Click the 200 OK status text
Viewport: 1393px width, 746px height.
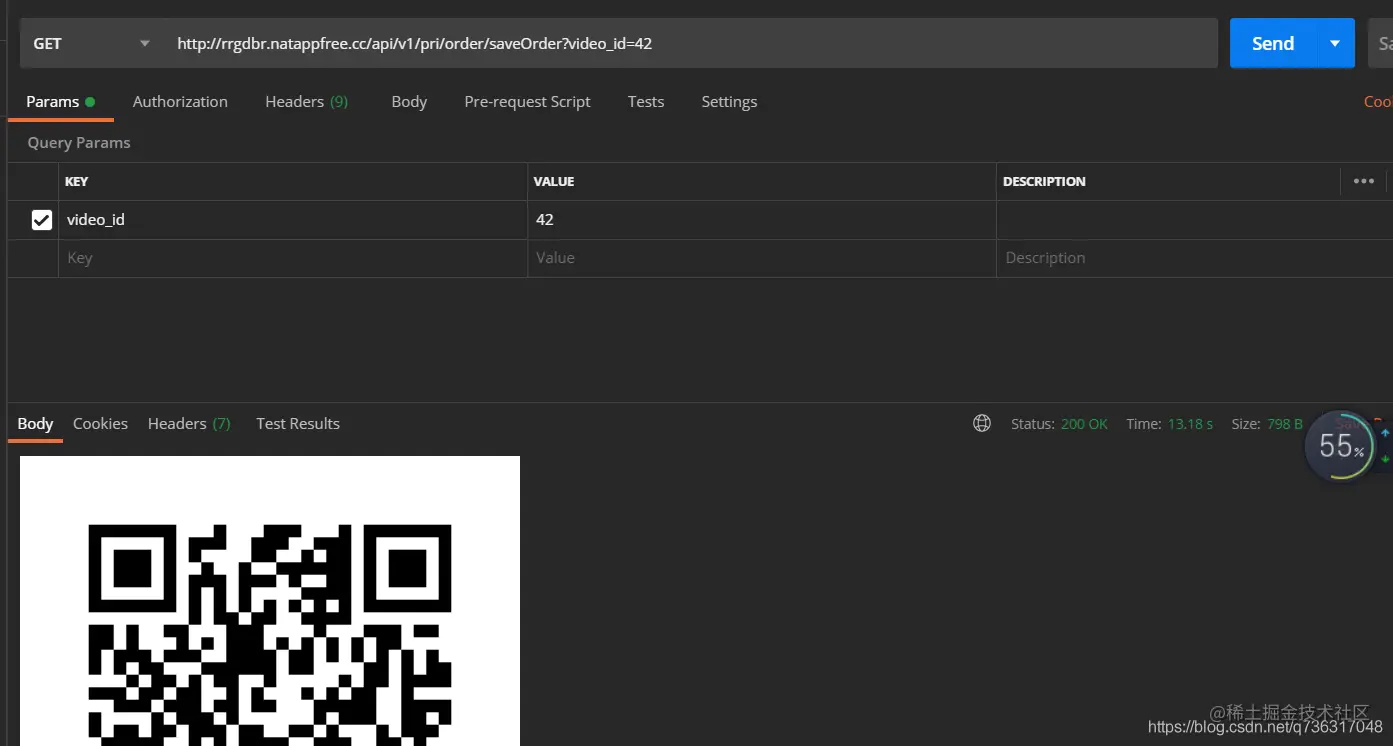pyautogui.click(x=1084, y=424)
